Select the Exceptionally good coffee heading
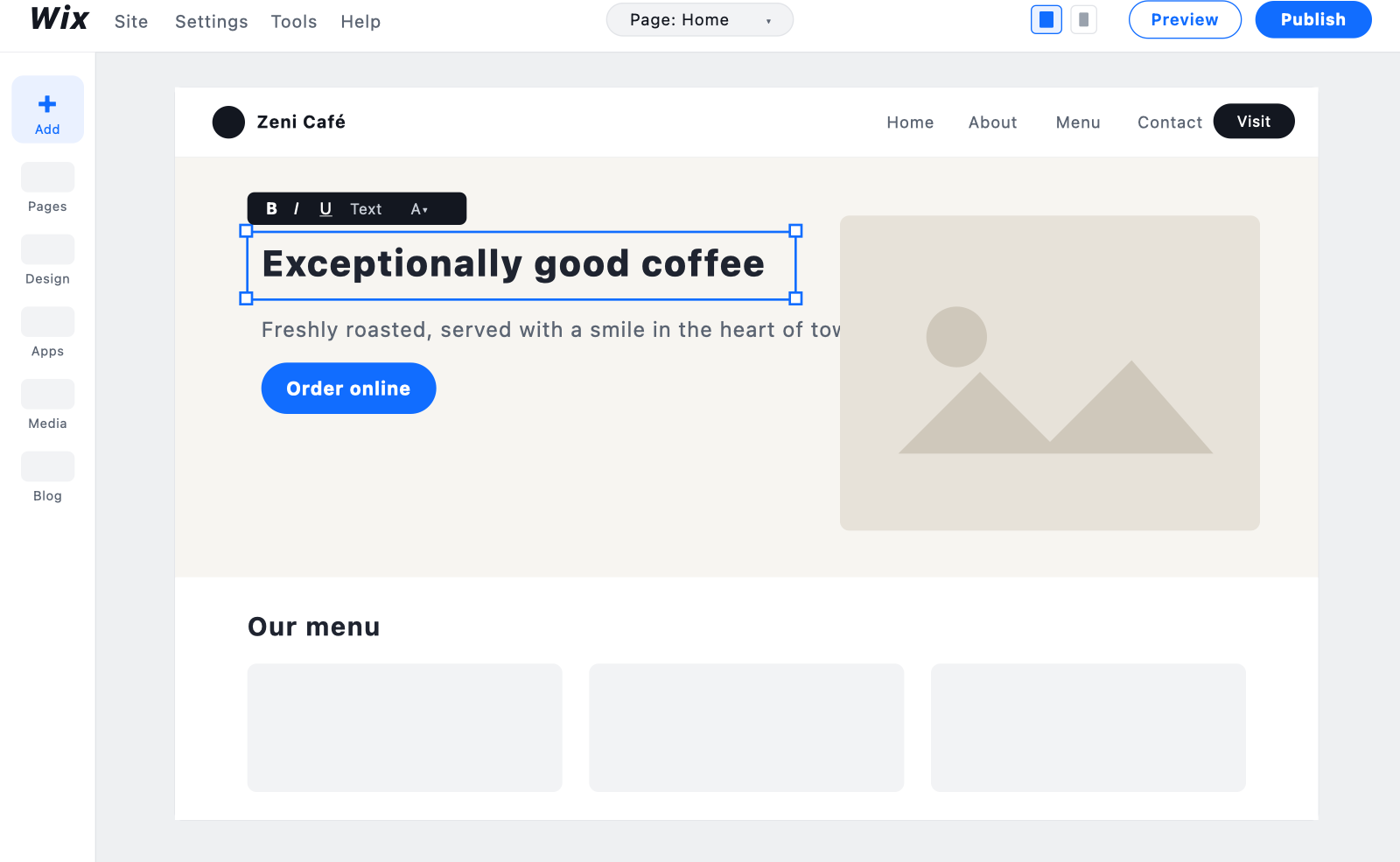1400x862 pixels. click(514, 263)
